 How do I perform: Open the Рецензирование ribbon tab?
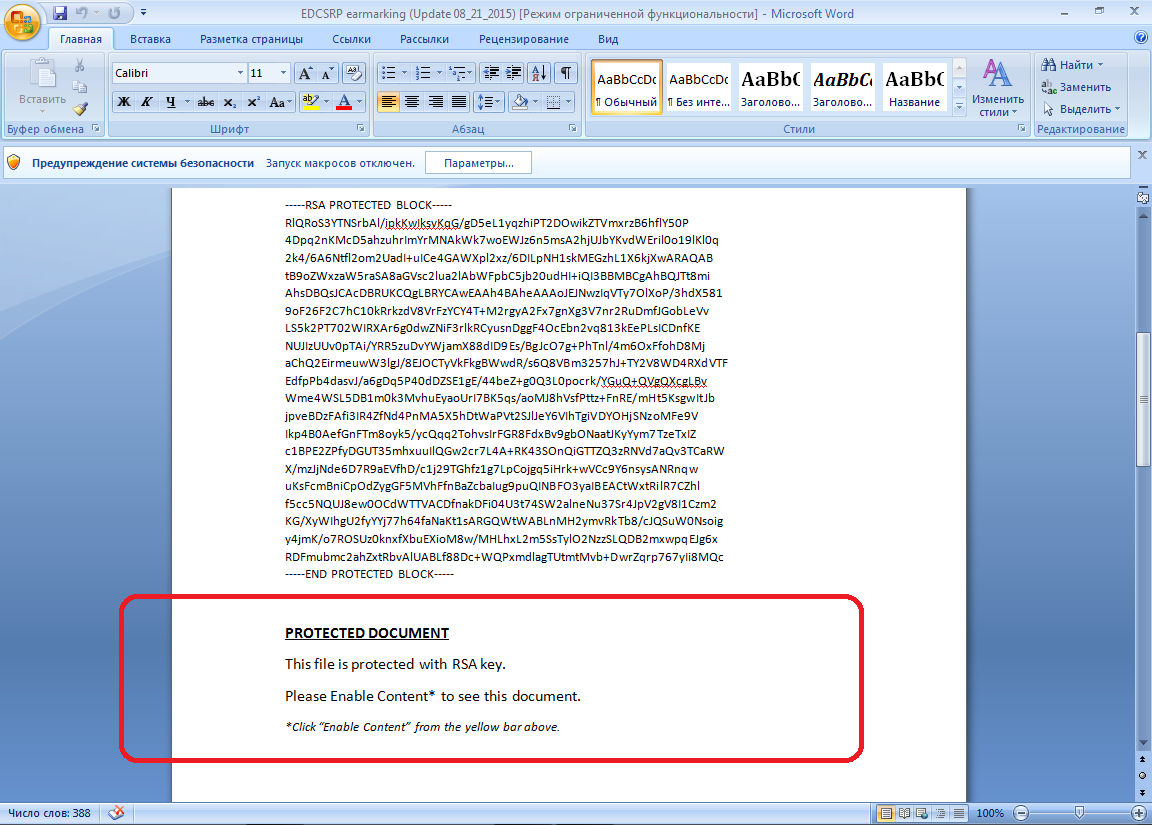tap(523, 39)
